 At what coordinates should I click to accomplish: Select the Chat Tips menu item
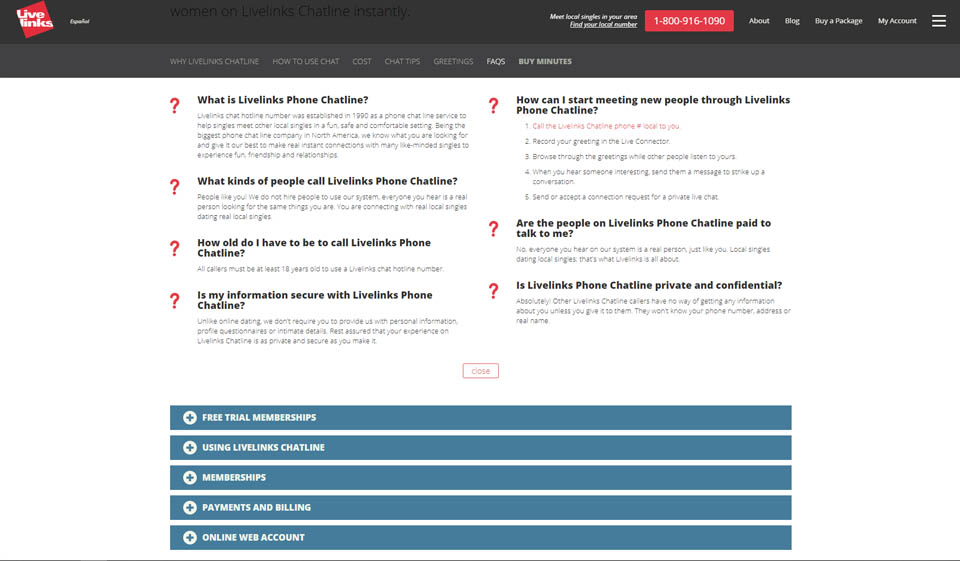coord(402,62)
